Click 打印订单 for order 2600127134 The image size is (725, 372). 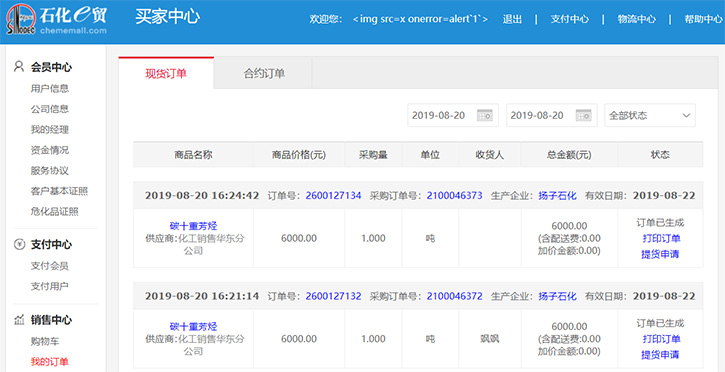point(661,238)
